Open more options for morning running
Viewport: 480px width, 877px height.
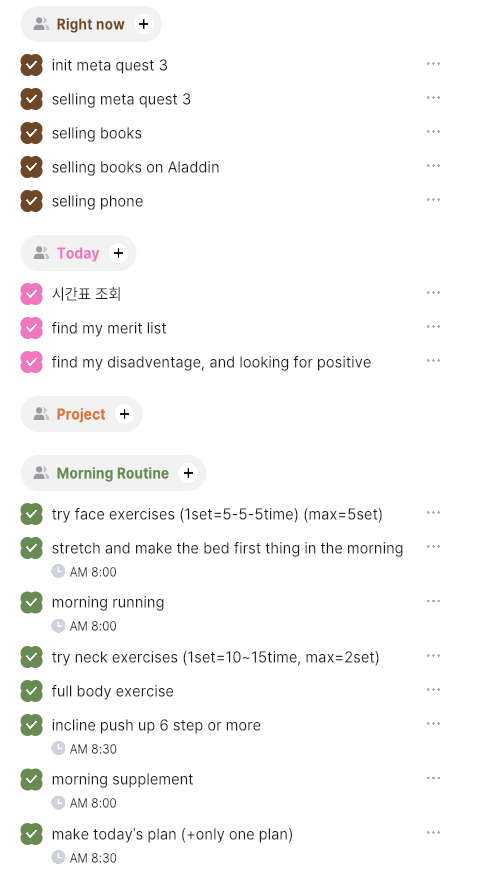tap(433, 601)
